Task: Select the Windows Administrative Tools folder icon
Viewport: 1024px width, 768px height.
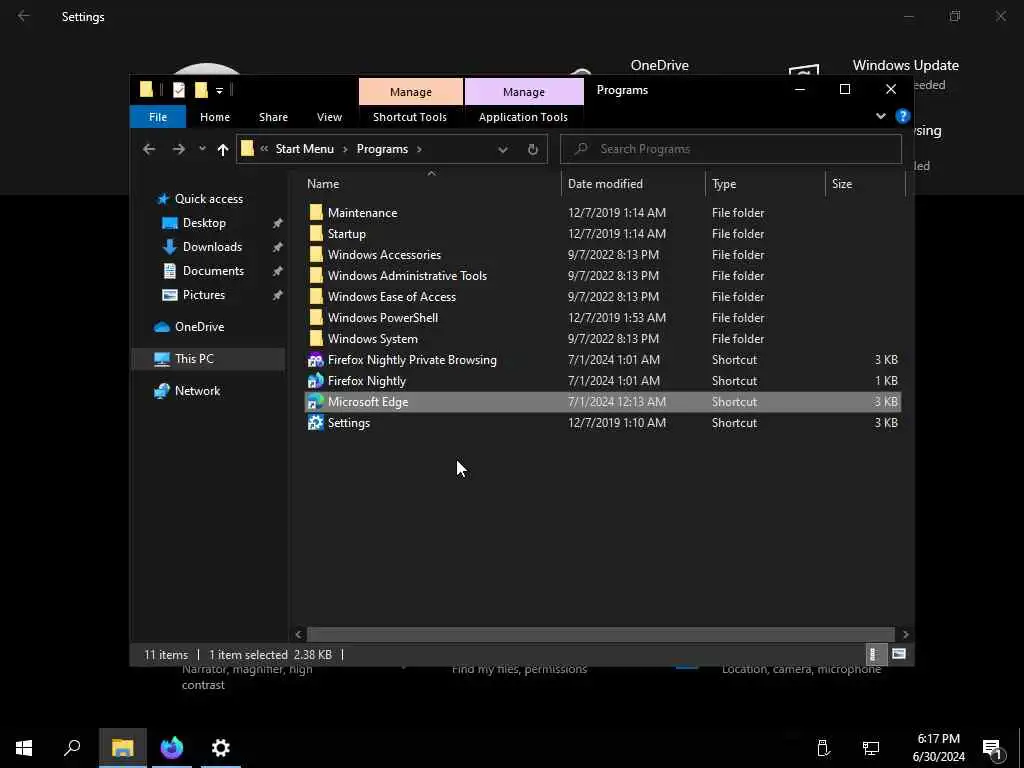Action: point(316,275)
